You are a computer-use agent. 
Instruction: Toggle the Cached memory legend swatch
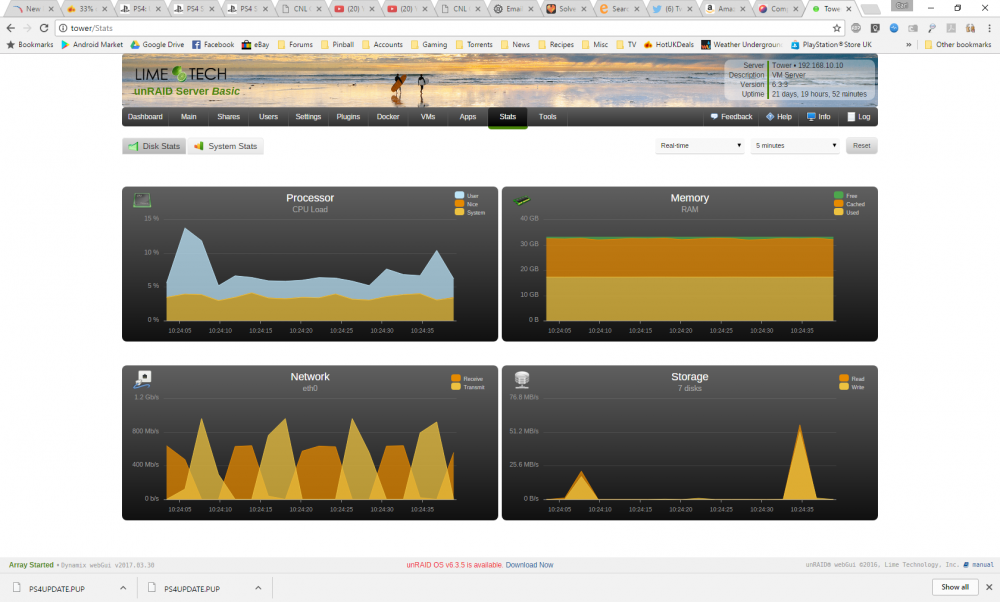point(839,203)
